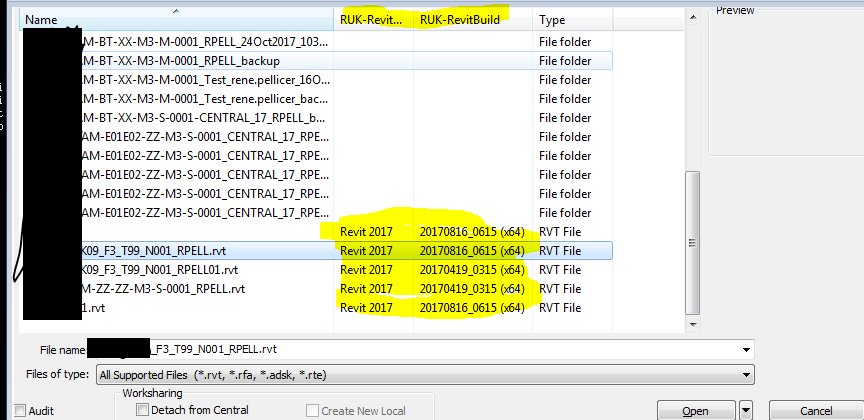Click the vertical scrollbar thumb

(693, 243)
